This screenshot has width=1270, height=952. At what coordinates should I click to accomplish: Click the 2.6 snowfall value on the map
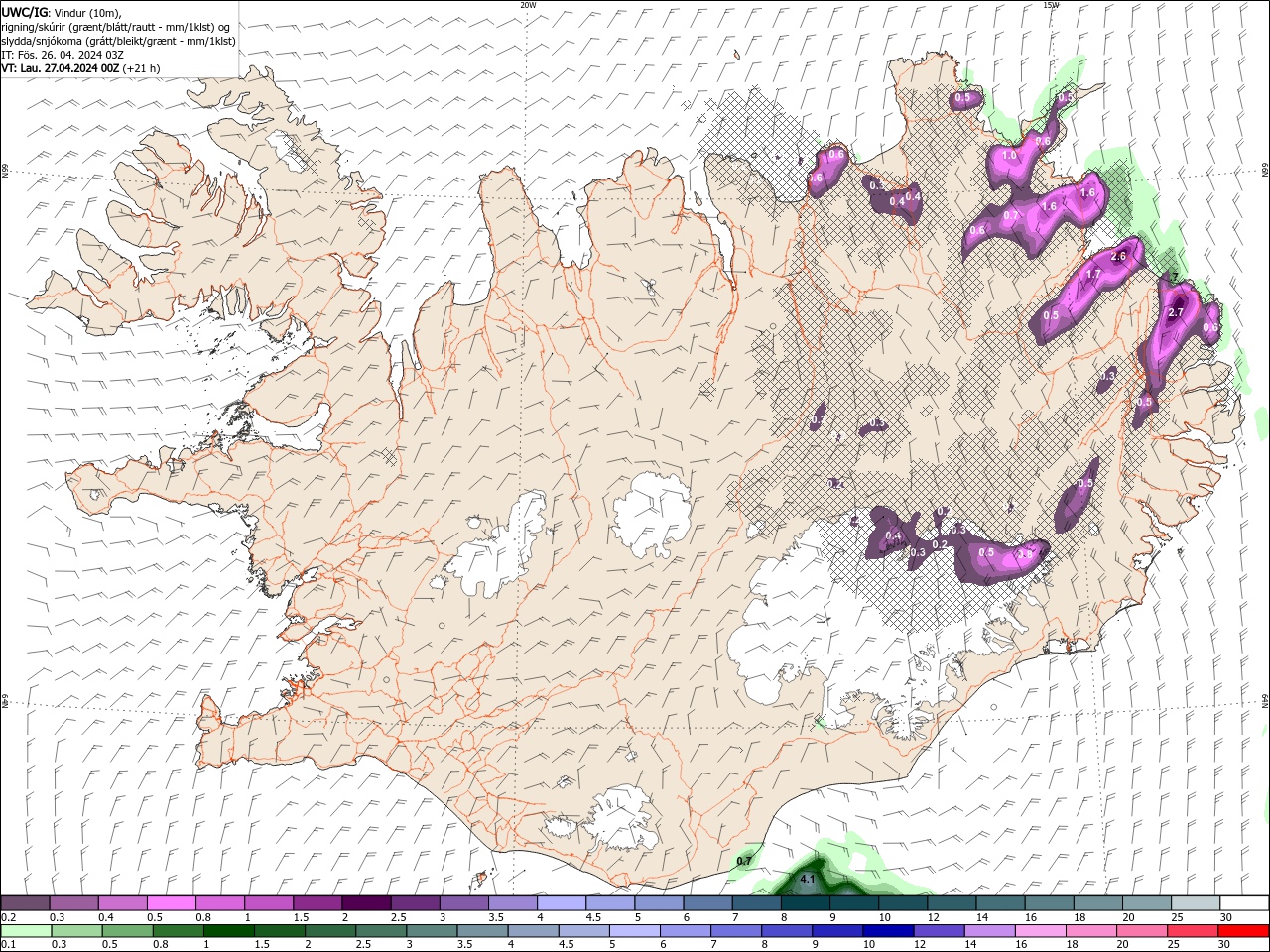tap(1119, 256)
